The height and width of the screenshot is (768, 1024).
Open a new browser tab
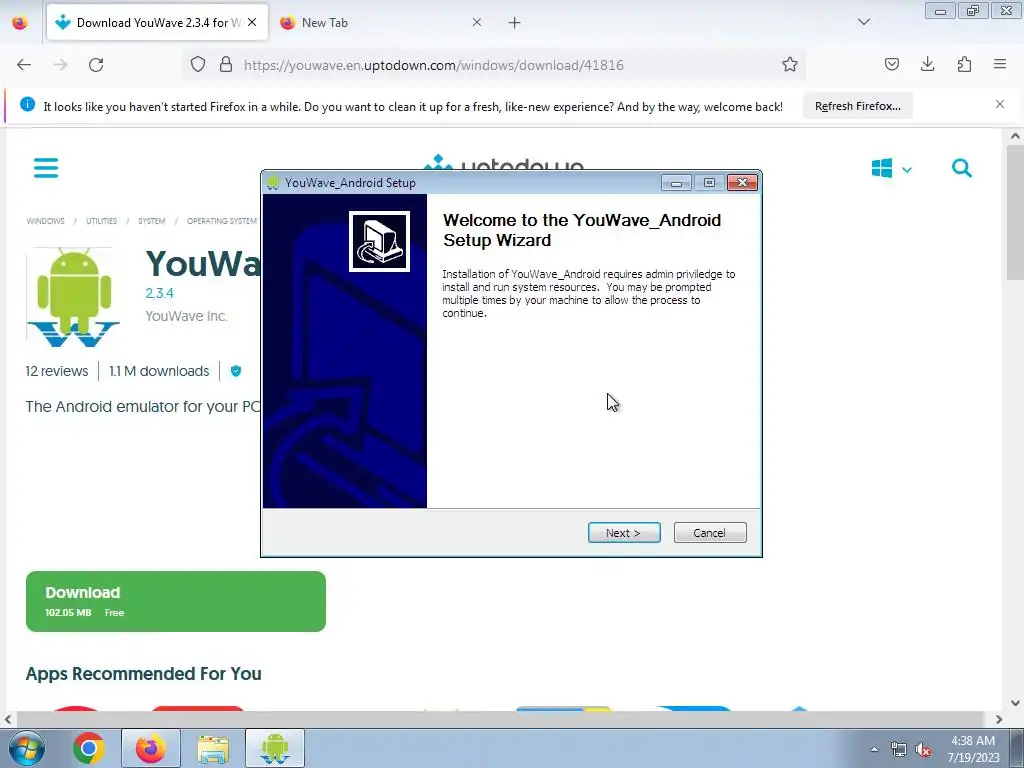coord(515,23)
